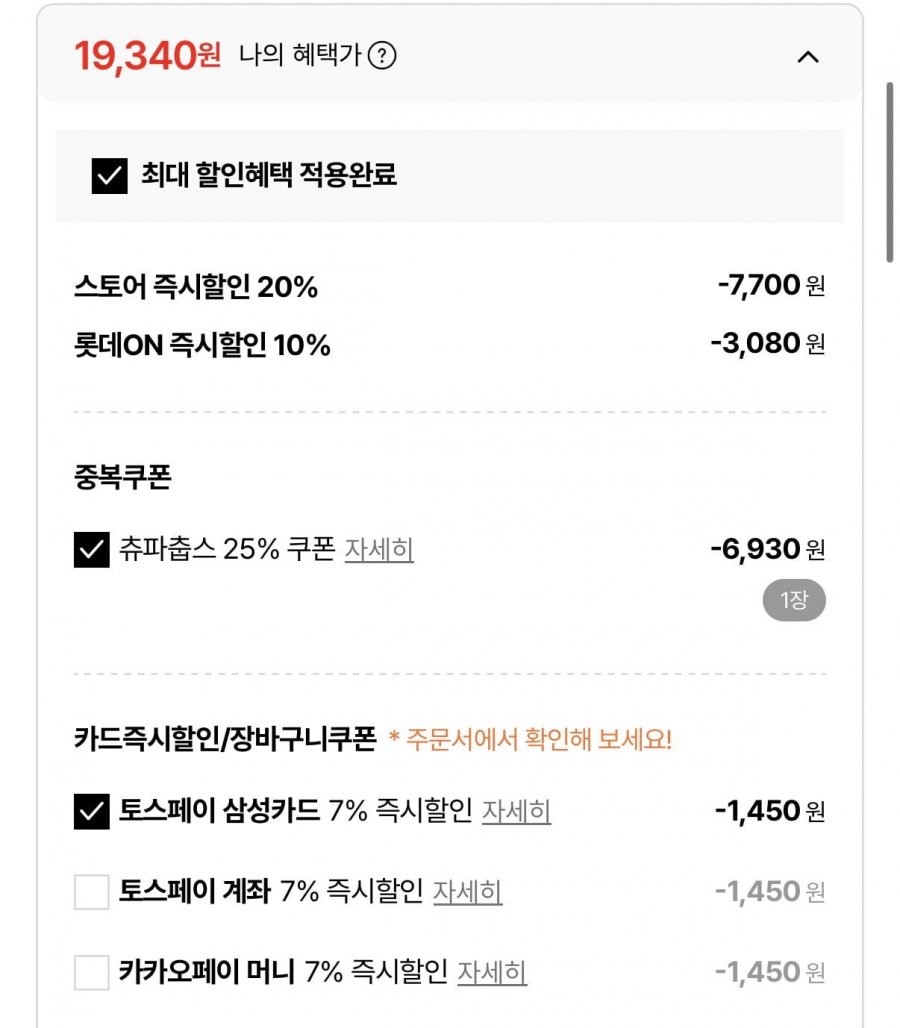900x1028 pixels.
Task: Toggle the 최대 할인혜택 적용완료 checkbox
Action: point(109,176)
